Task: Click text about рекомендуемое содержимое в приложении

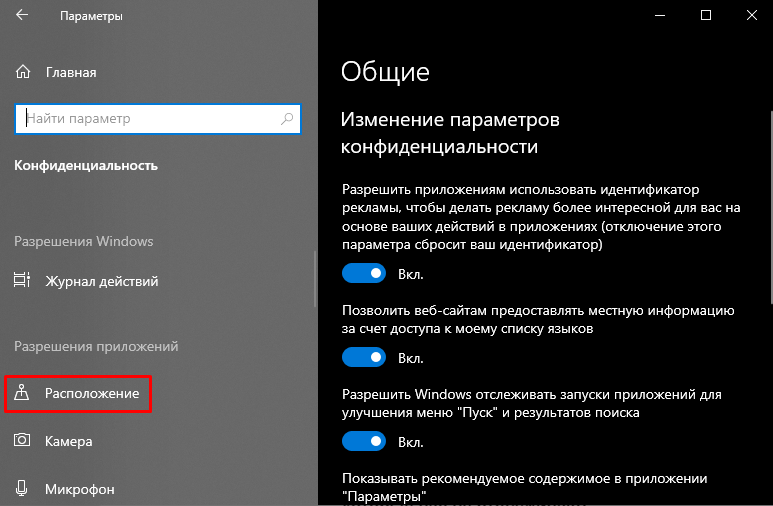Action: point(525,487)
